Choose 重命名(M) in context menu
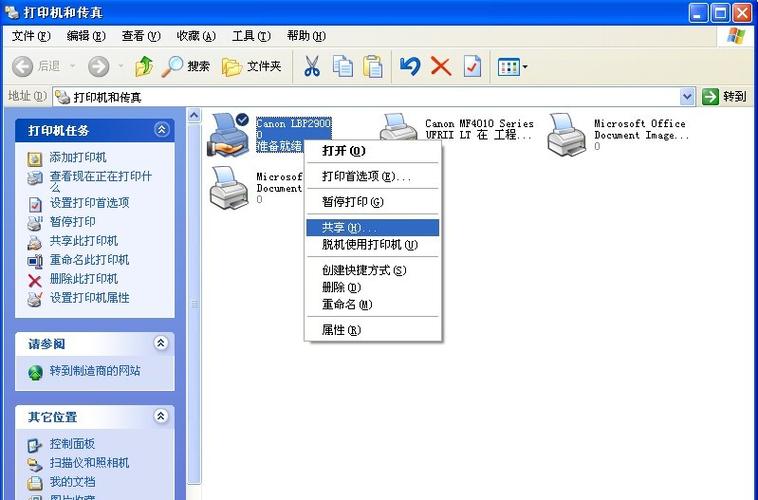 pyautogui.click(x=373, y=305)
